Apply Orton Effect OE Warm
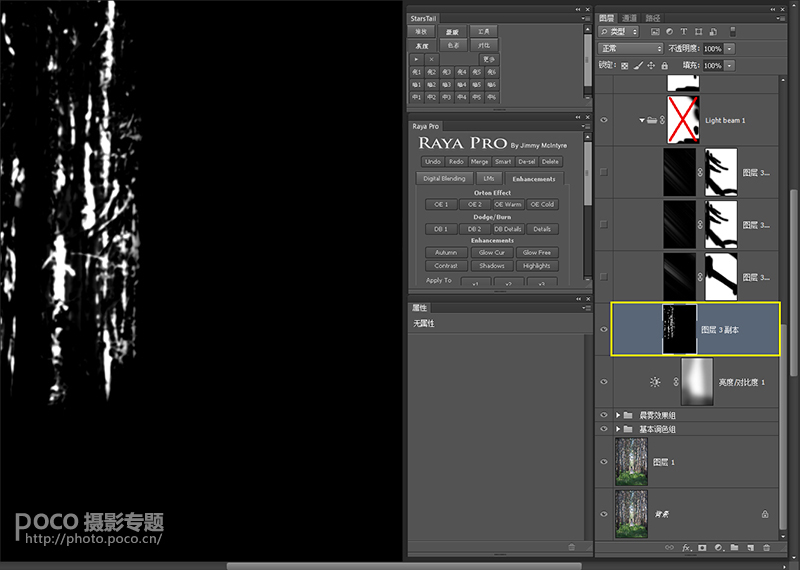 point(508,205)
